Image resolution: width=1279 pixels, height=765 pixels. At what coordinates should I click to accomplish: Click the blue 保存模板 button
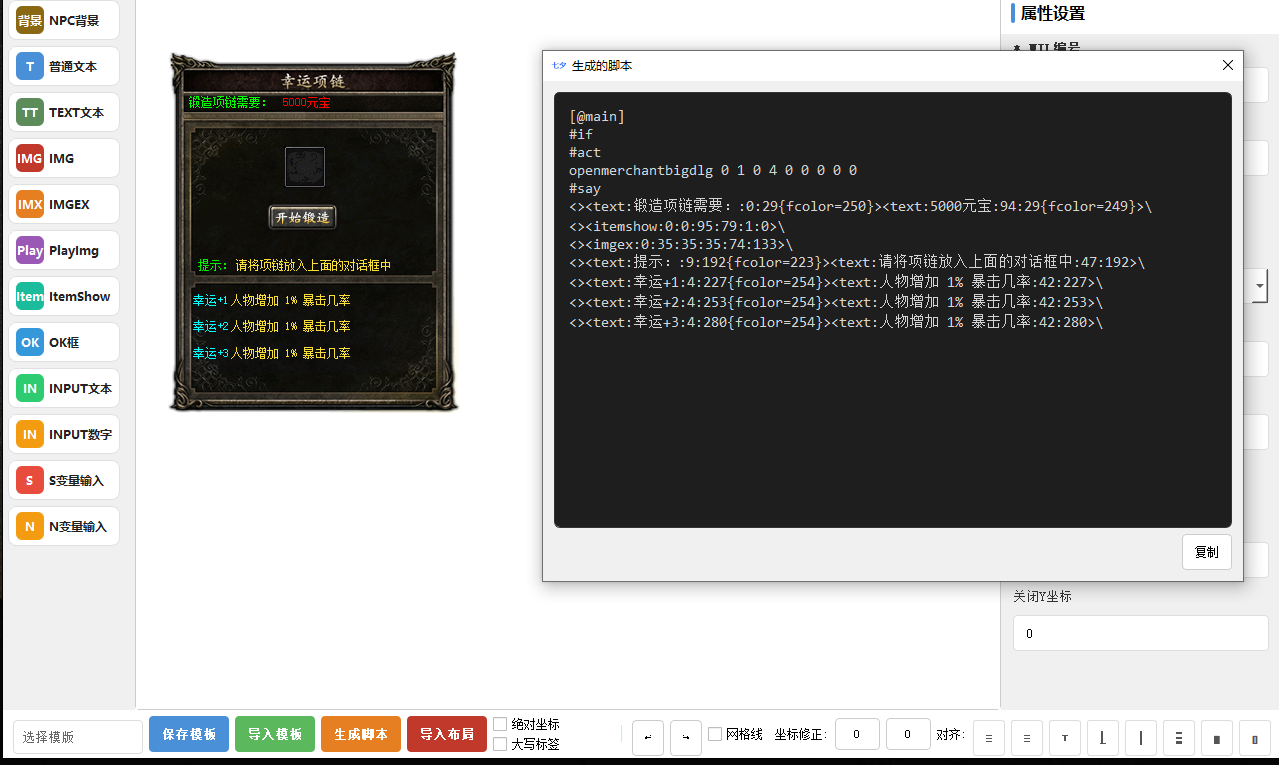pyautogui.click(x=189, y=734)
